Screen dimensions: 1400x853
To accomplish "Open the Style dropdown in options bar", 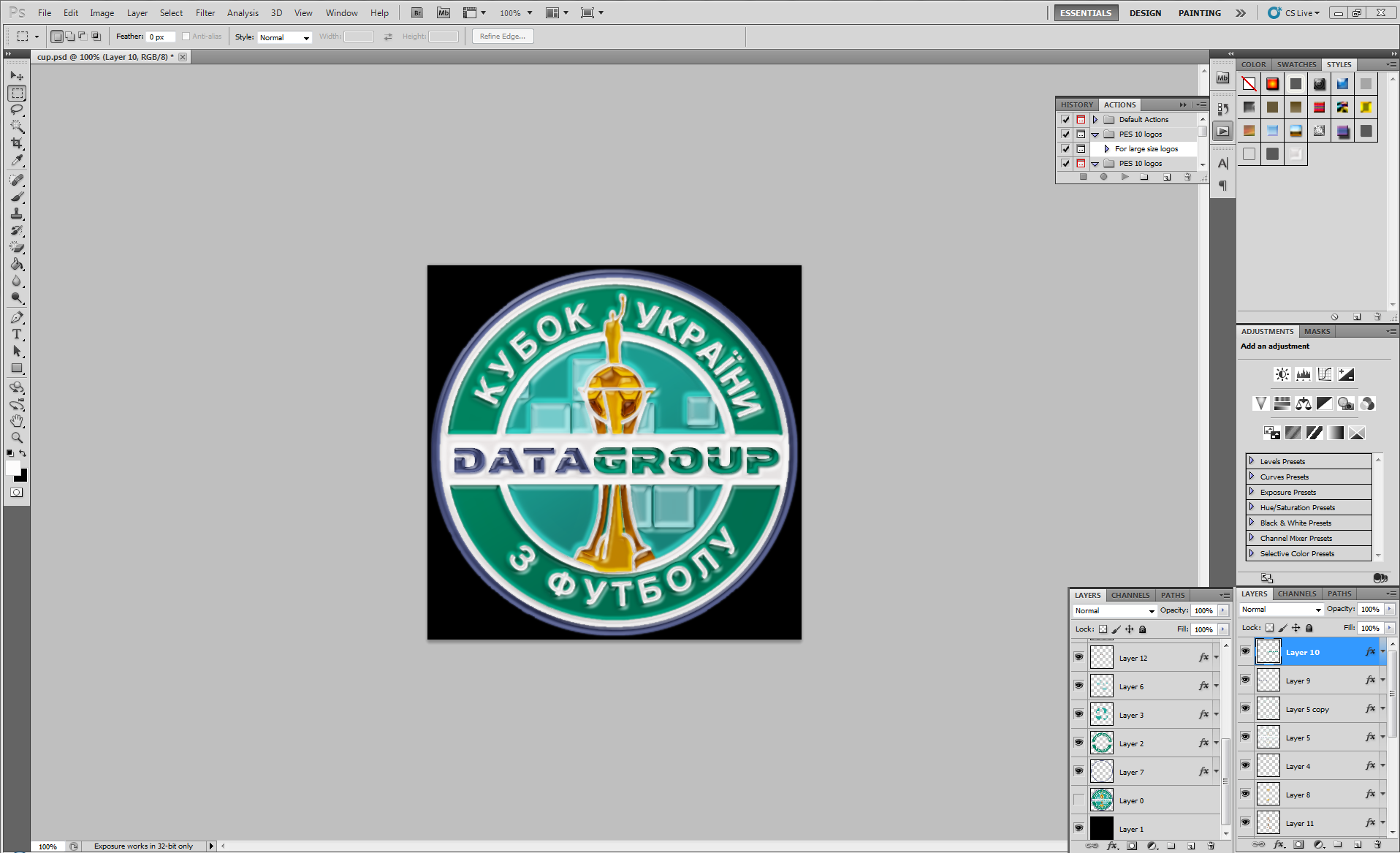I will (x=284, y=37).
